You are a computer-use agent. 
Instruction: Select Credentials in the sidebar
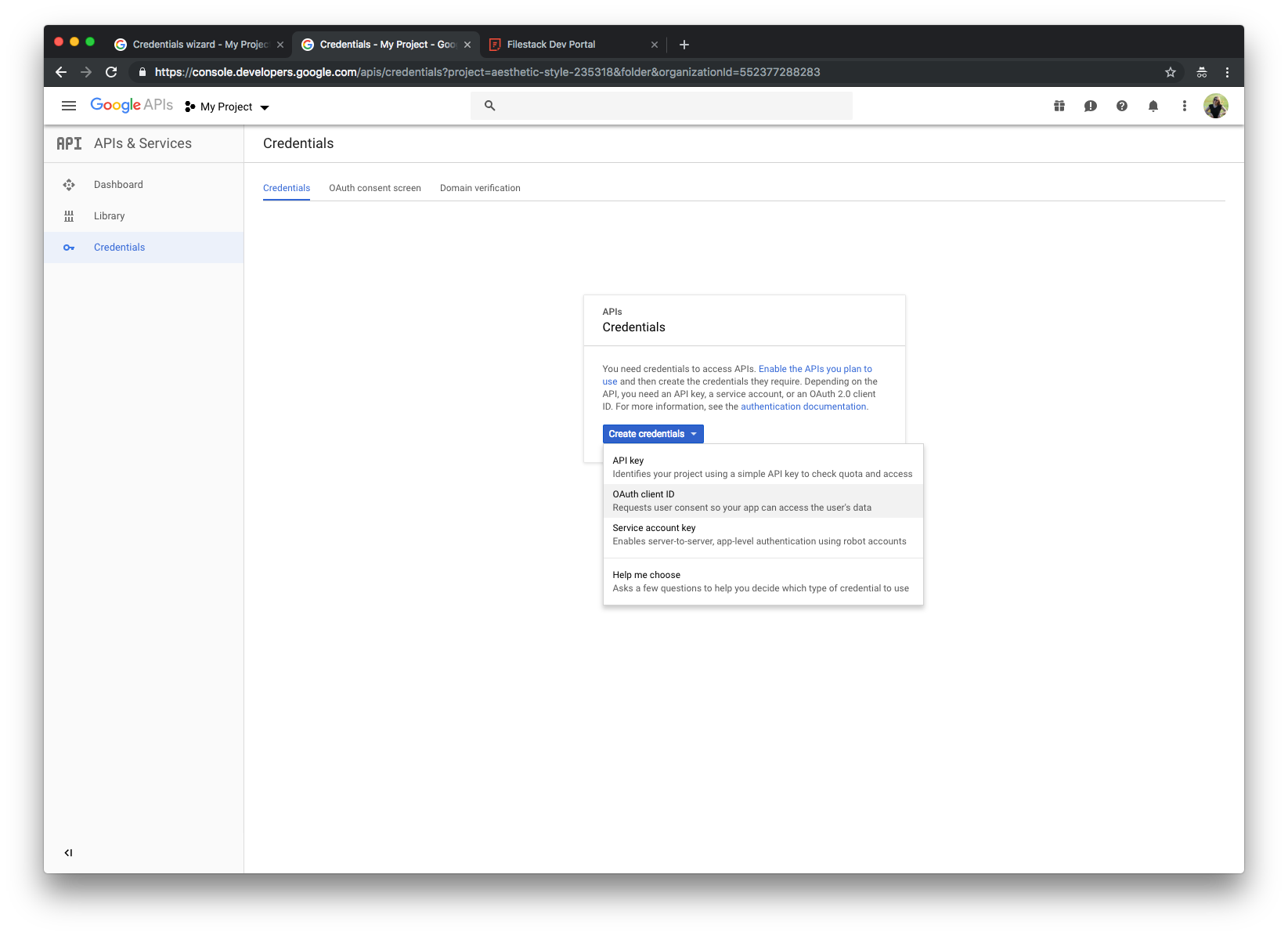click(x=144, y=248)
